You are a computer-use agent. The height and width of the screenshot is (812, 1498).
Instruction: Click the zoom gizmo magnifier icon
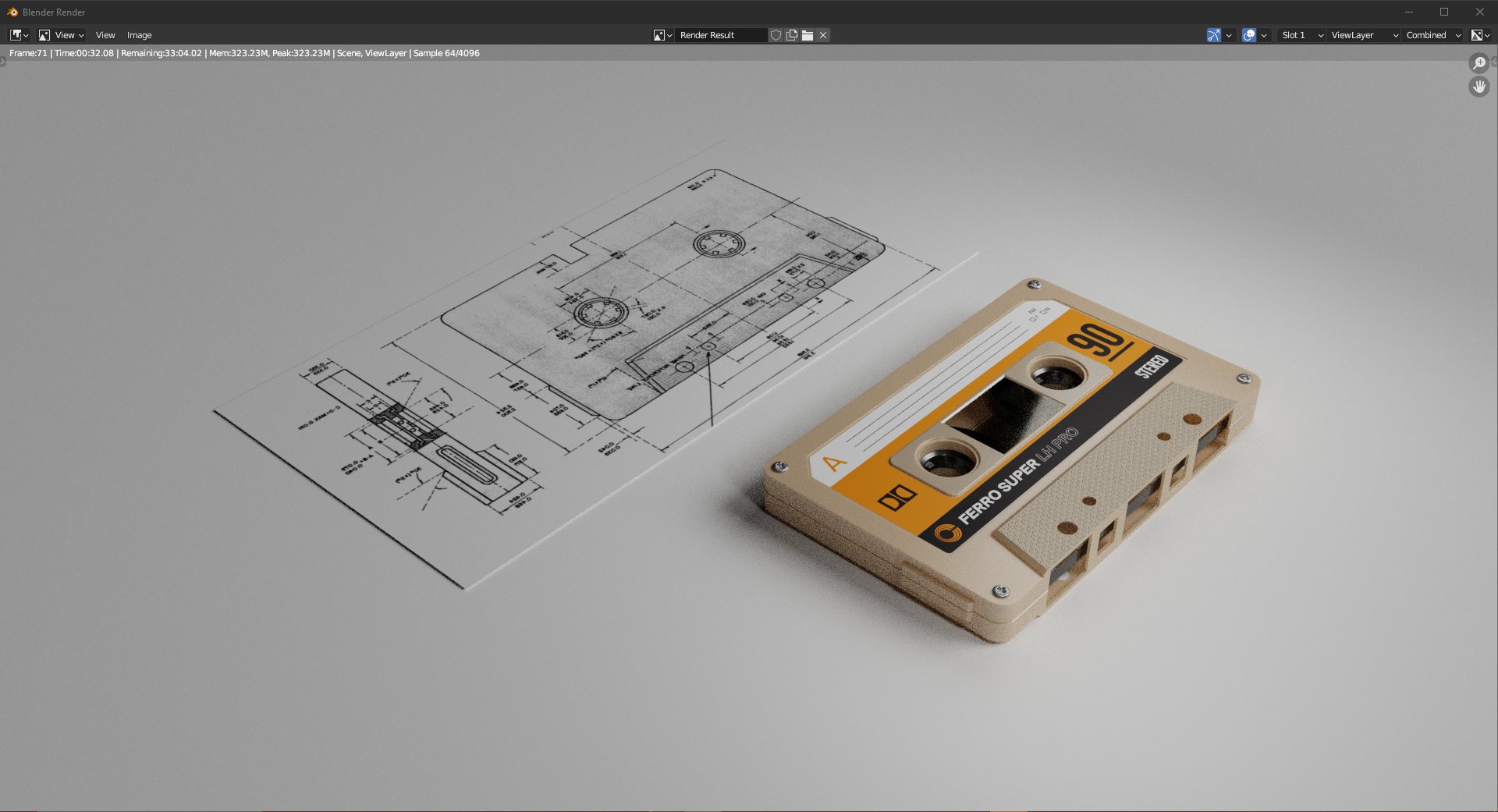click(1479, 63)
